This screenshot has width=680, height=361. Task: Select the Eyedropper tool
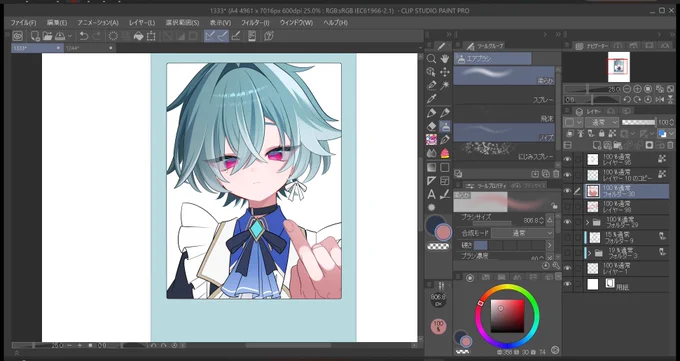pyautogui.click(x=431, y=99)
